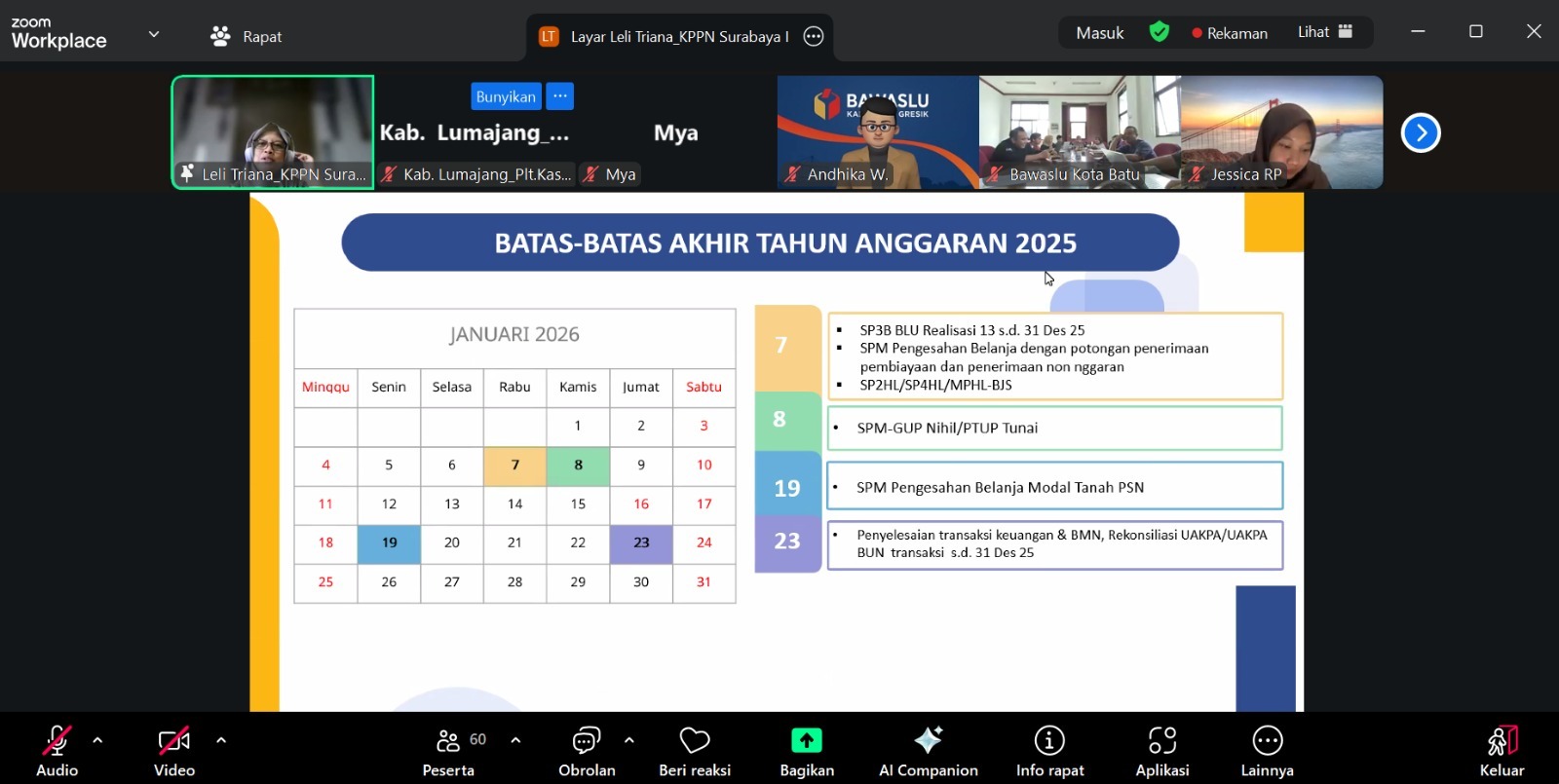
Task: Click SPM-GUP Nihil/PTUP Tunai text
Action: click(x=947, y=428)
